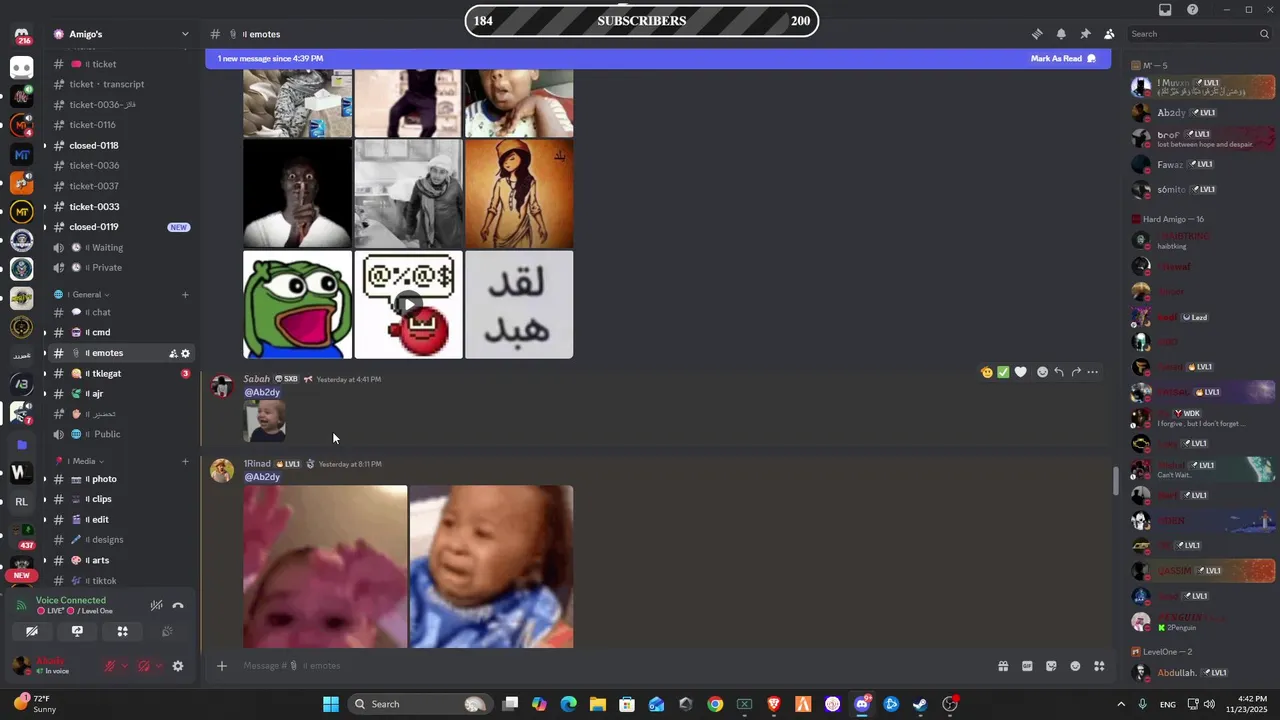Click the Forward arrow on Sabah's message

[1076, 372]
